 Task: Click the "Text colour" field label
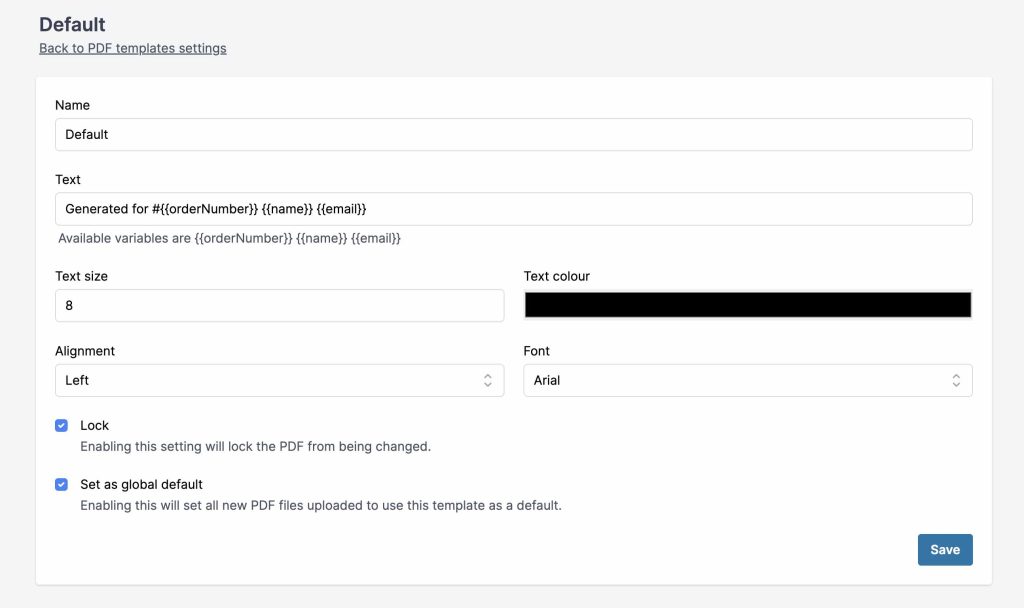(x=556, y=276)
